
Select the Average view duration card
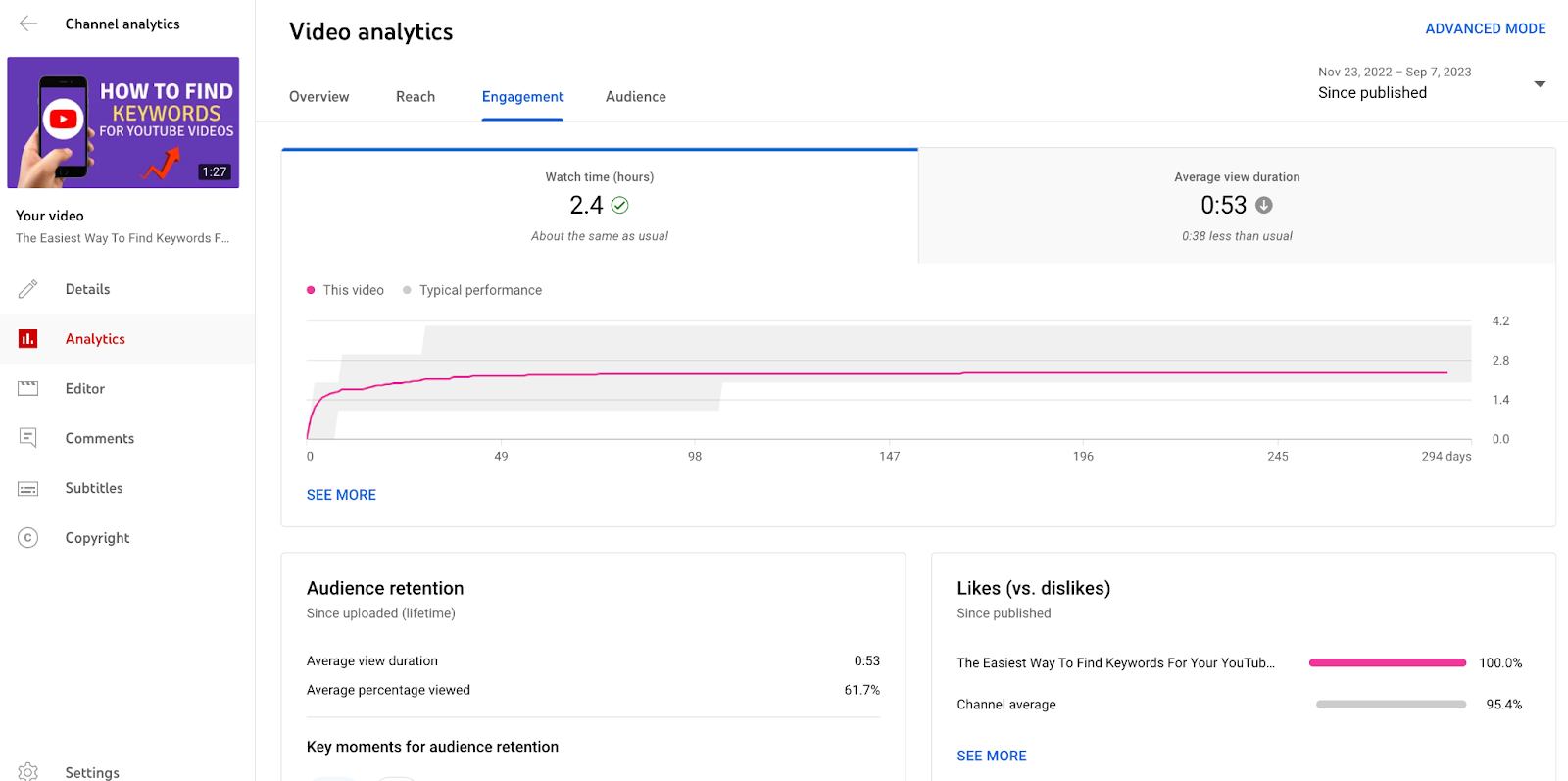pyautogui.click(x=1237, y=206)
